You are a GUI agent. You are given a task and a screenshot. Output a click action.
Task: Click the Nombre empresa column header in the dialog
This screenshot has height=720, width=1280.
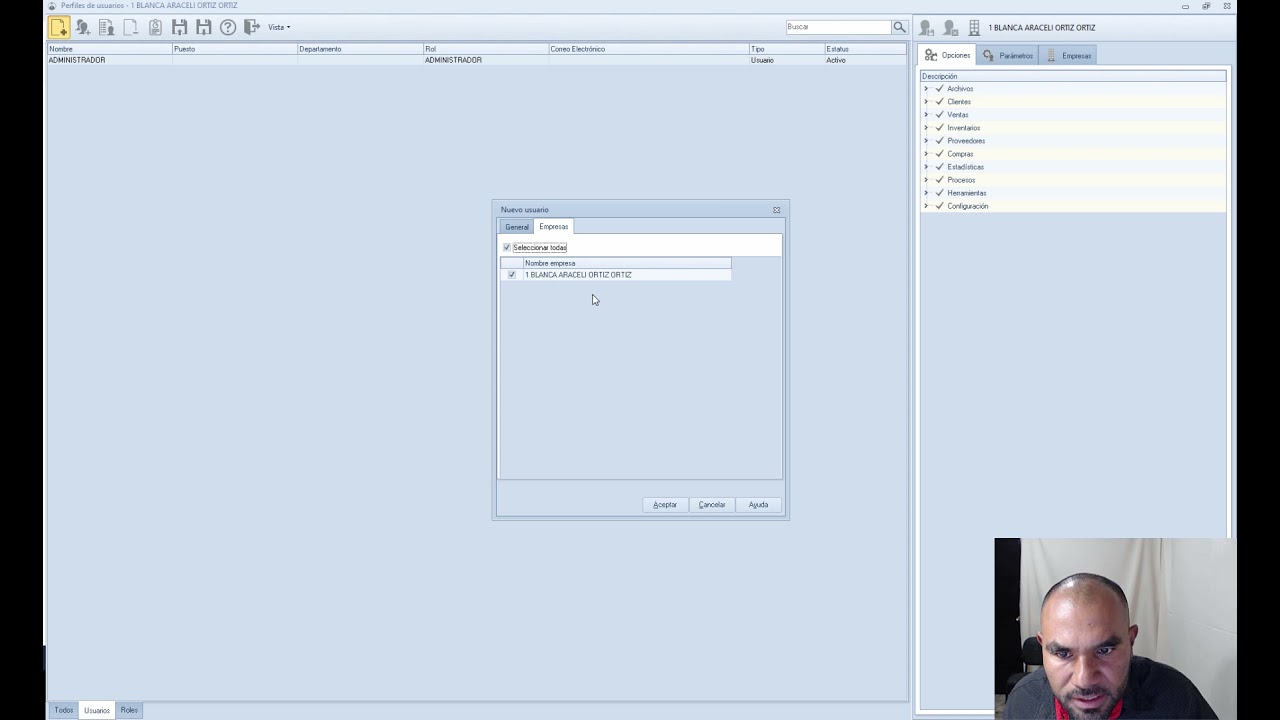(627, 263)
